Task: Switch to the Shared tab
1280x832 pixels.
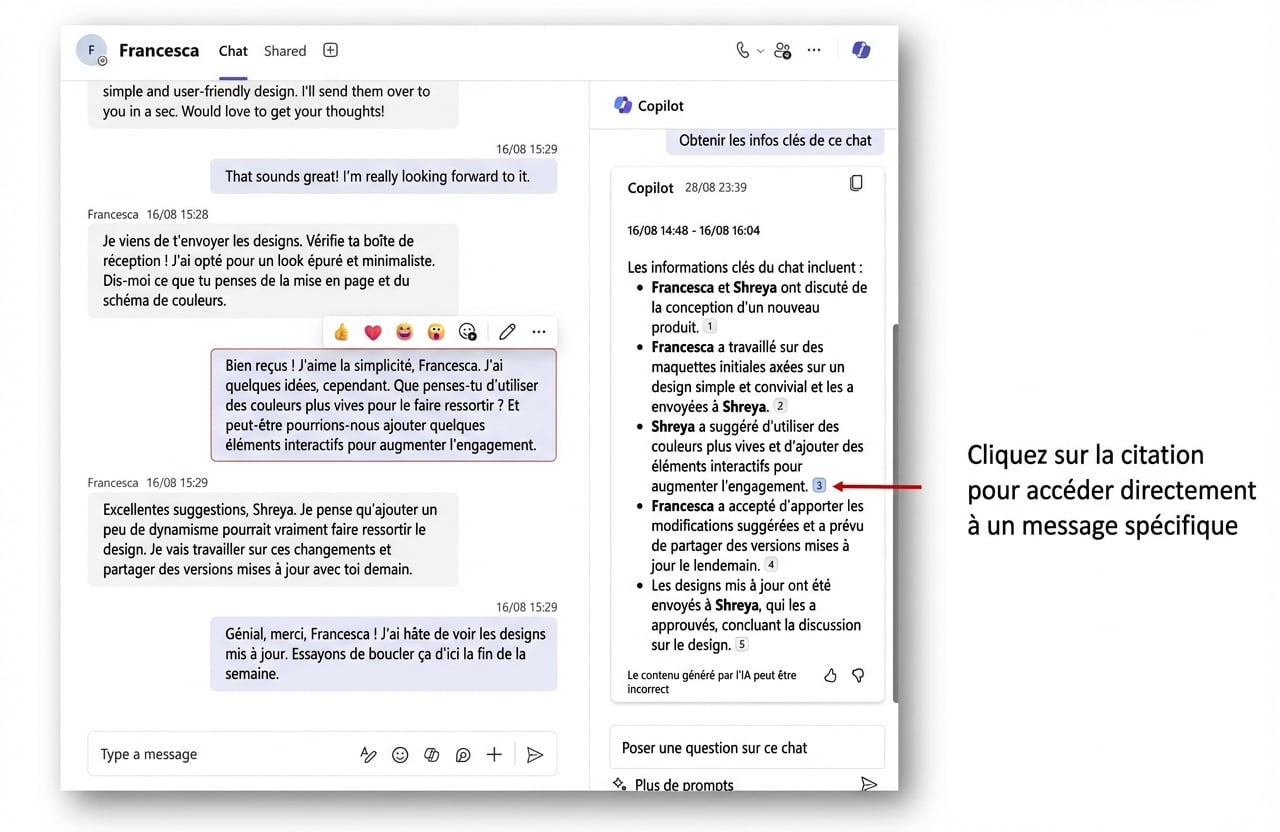Action: coord(284,50)
